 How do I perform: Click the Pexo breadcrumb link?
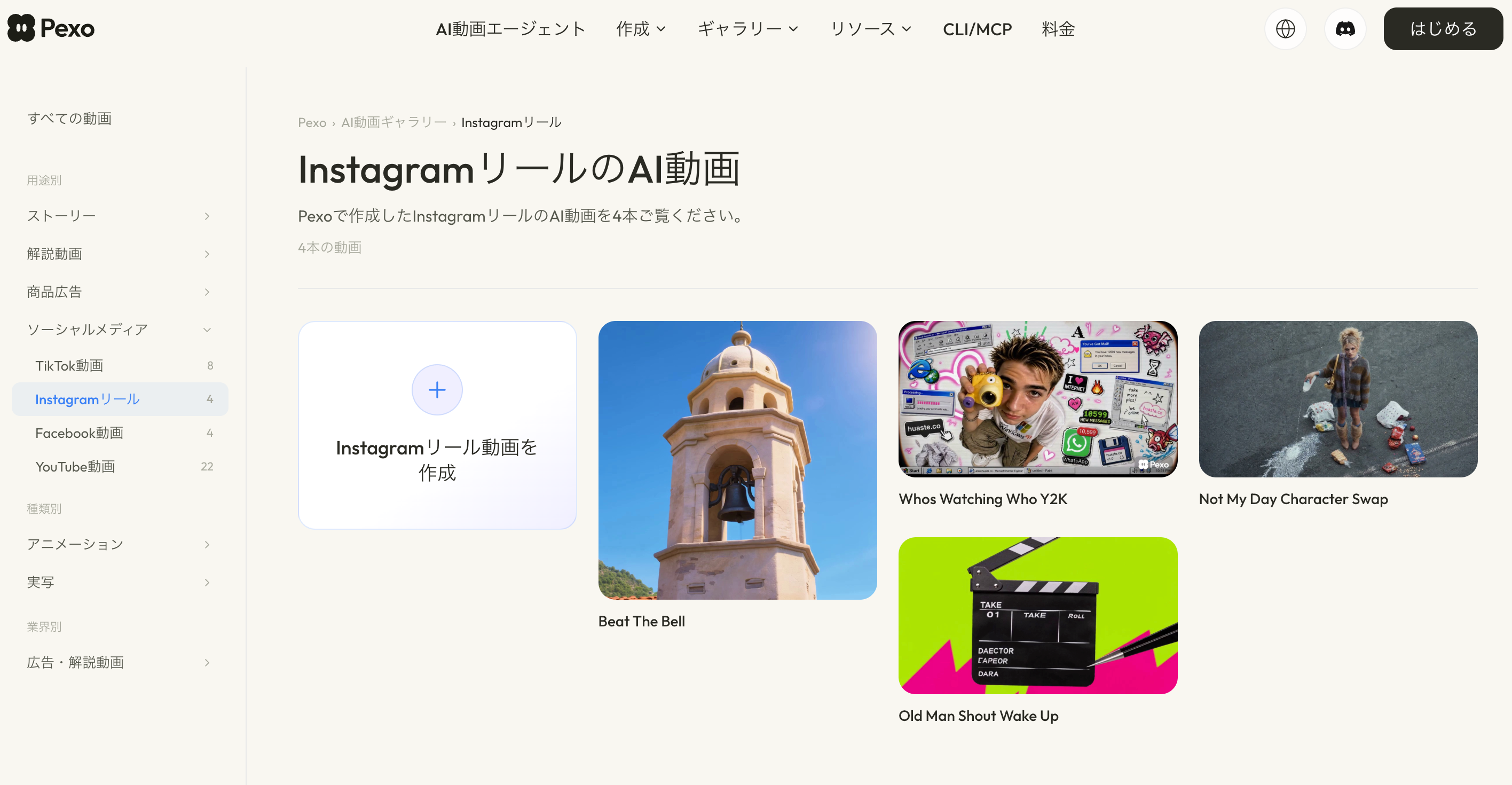click(x=312, y=123)
